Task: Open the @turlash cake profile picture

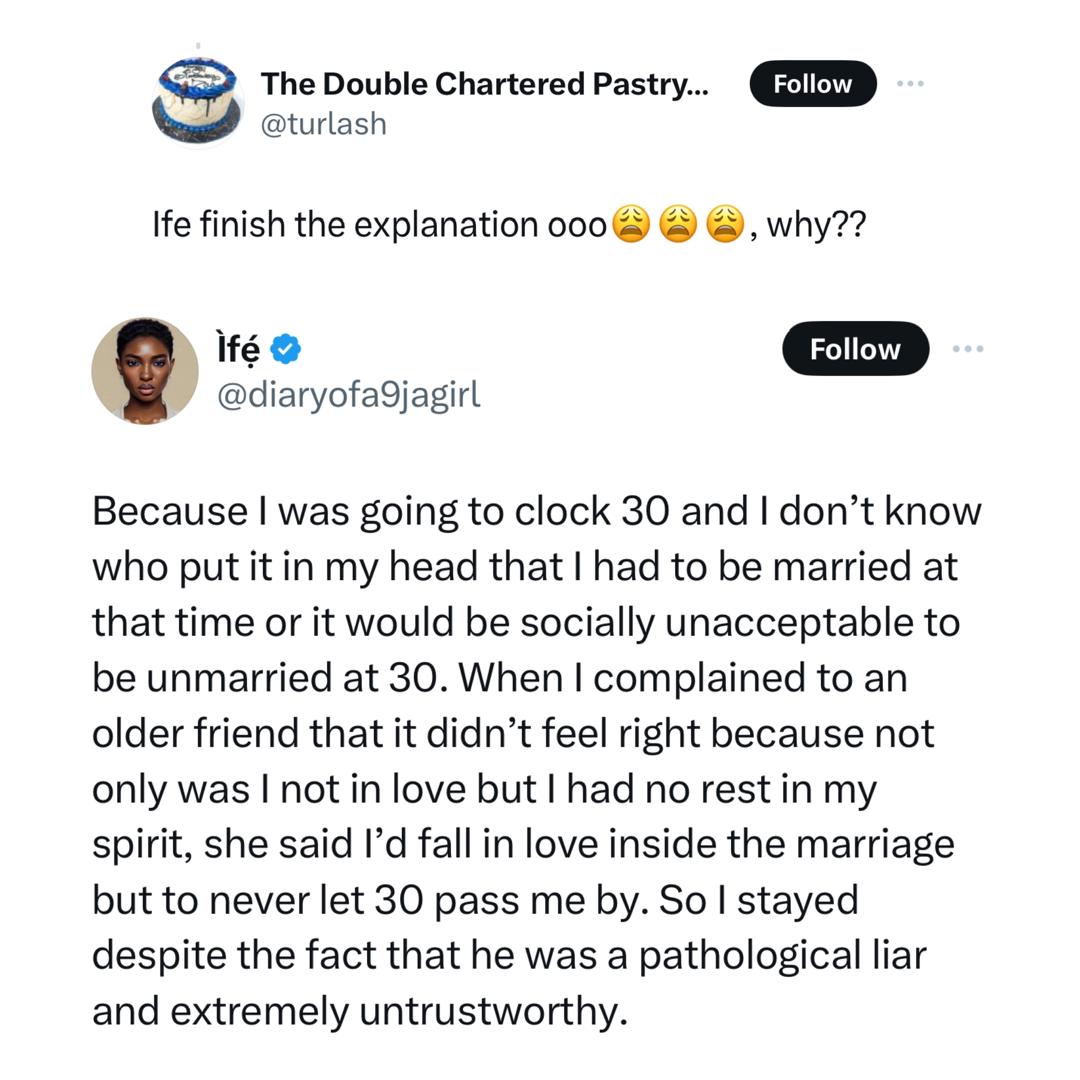Action: [198, 102]
